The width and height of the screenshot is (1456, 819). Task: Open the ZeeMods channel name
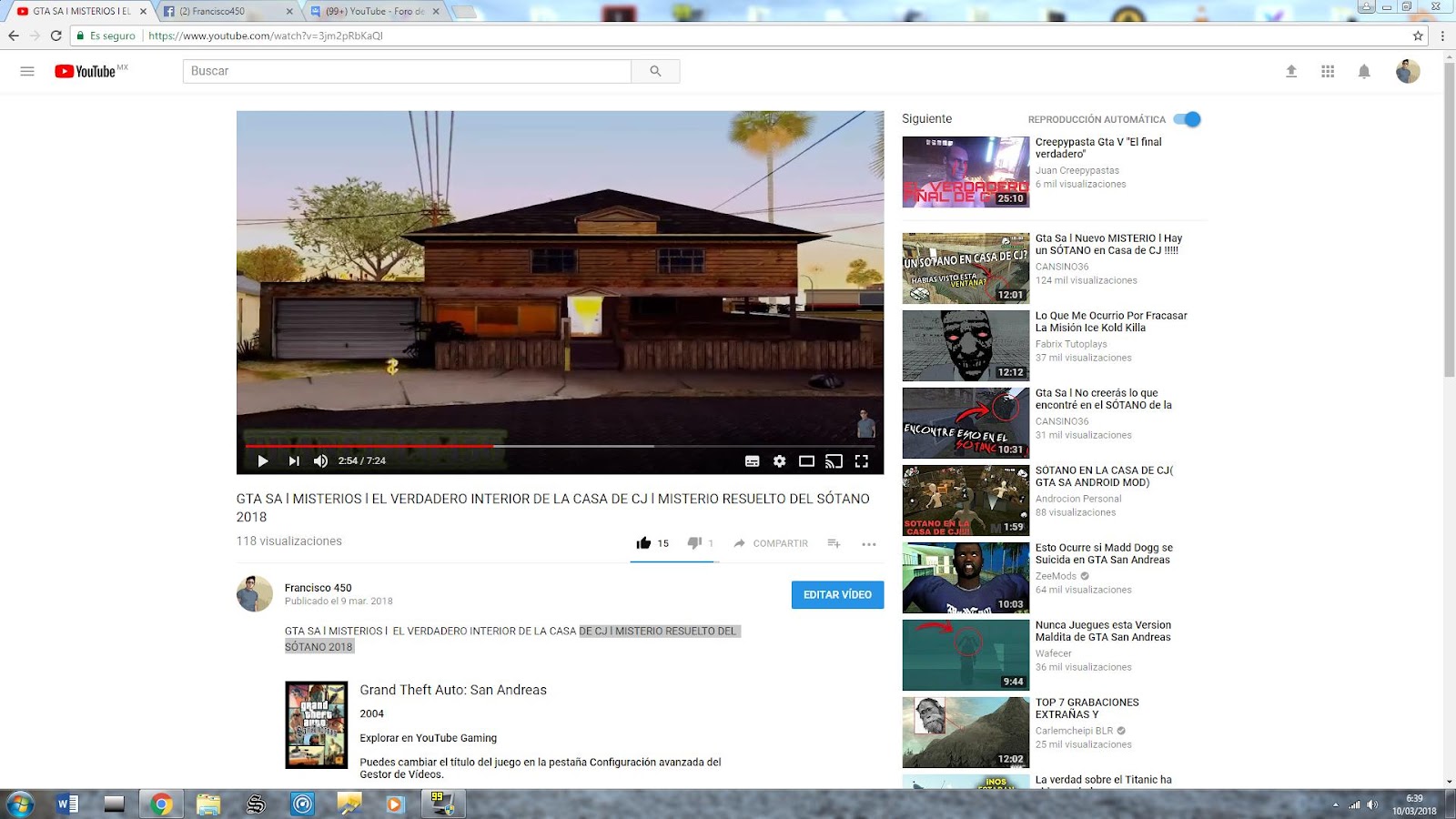(1056, 577)
